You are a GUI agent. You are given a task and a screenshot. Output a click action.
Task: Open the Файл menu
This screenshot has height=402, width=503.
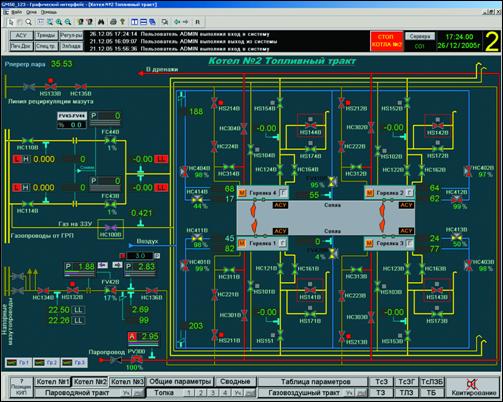16,12
